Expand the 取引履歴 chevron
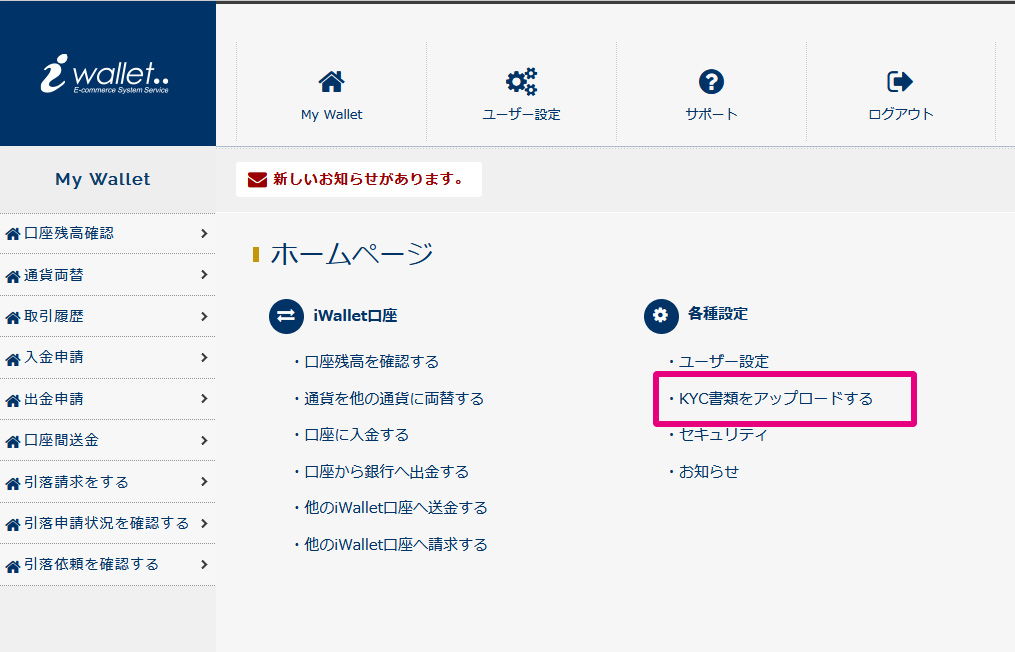Image resolution: width=1015 pixels, height=652 pixels. (204, 316)
